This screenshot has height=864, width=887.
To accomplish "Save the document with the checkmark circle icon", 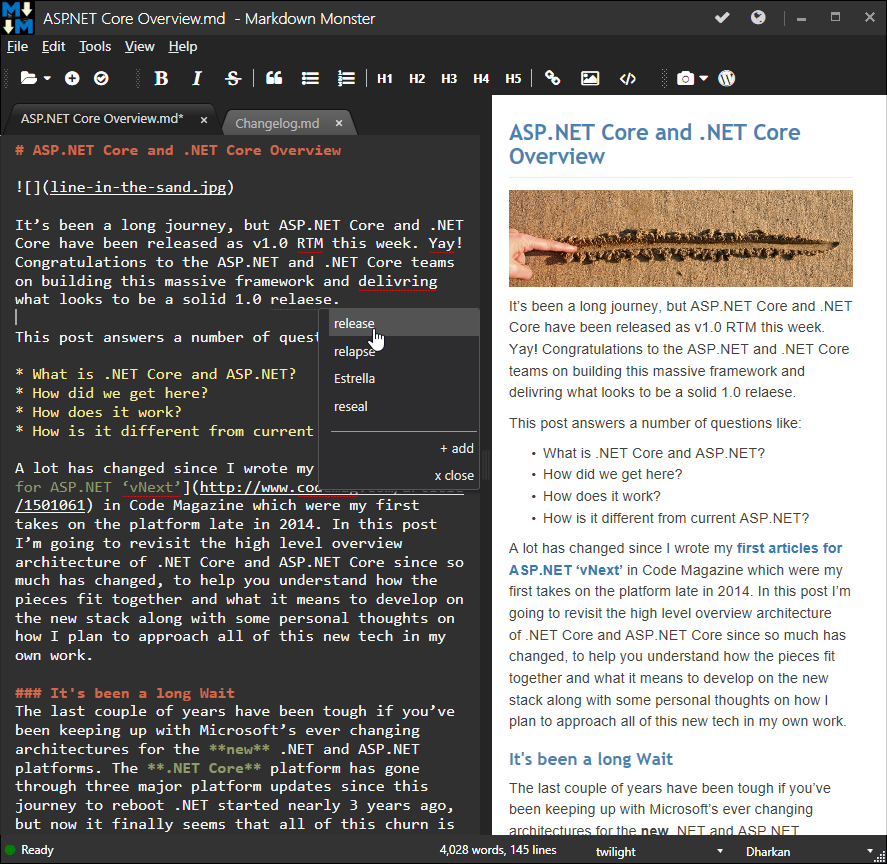I will tap(101, 78).
